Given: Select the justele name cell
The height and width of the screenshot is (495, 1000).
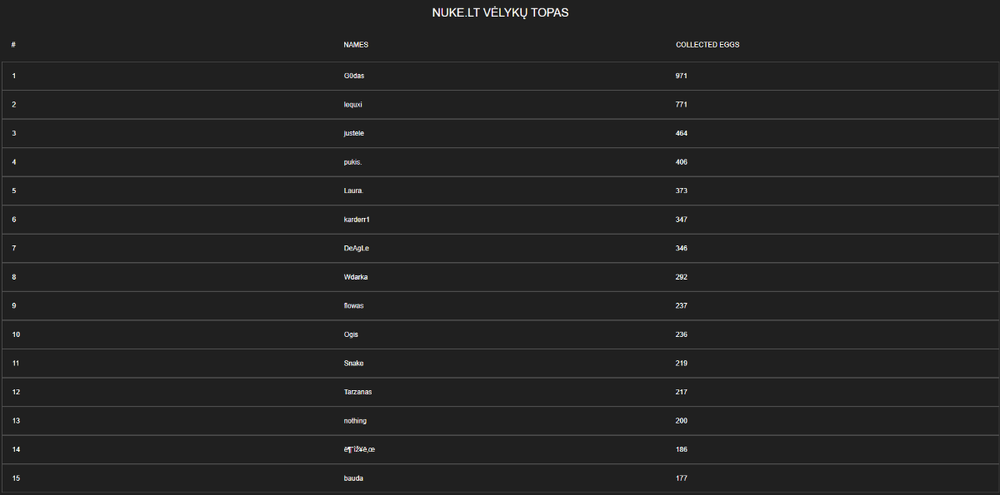Looking at the screenshot, I should [x=355, y=133].
